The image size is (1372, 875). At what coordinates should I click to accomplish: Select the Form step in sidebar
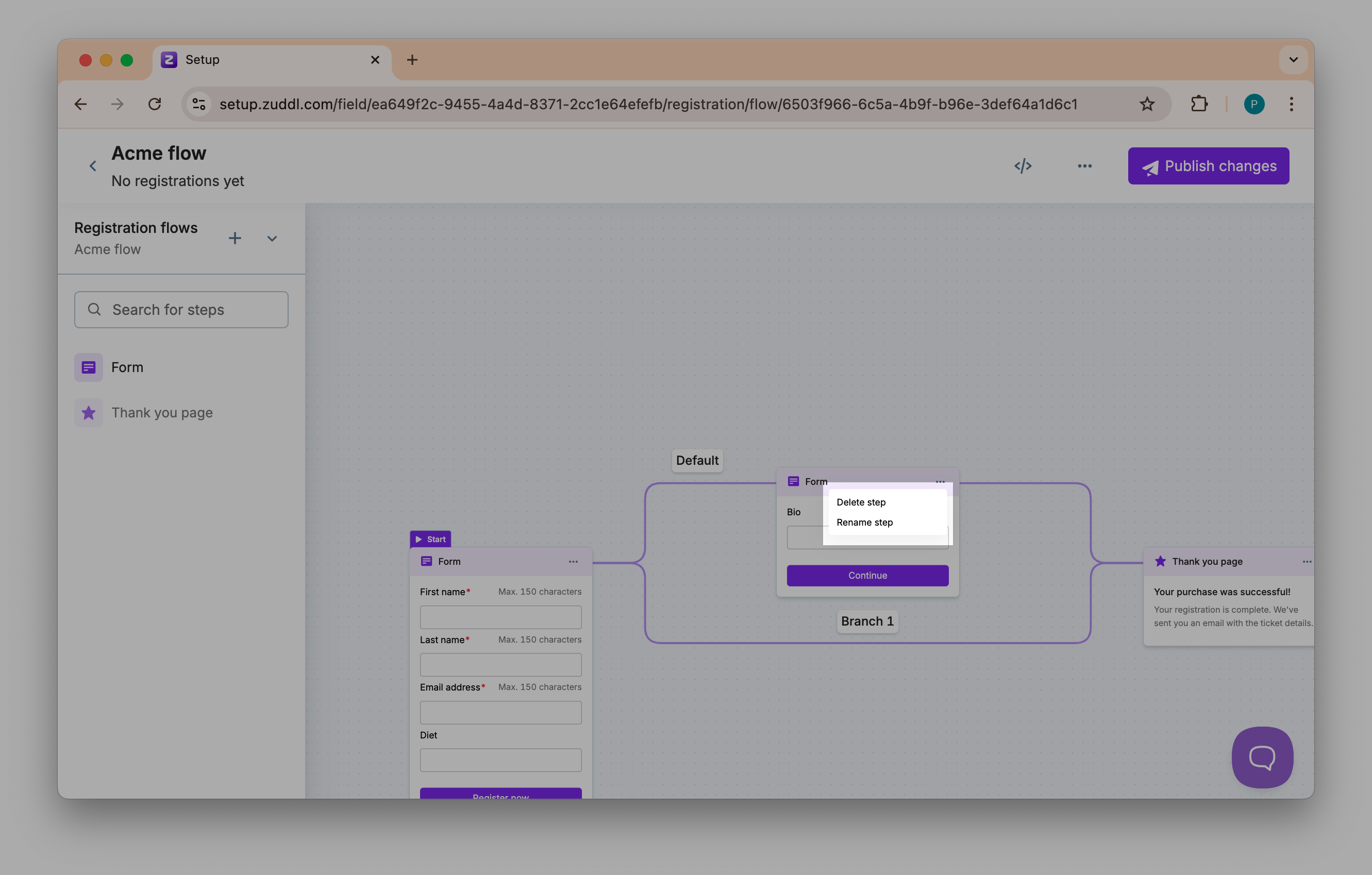point(127,367)
